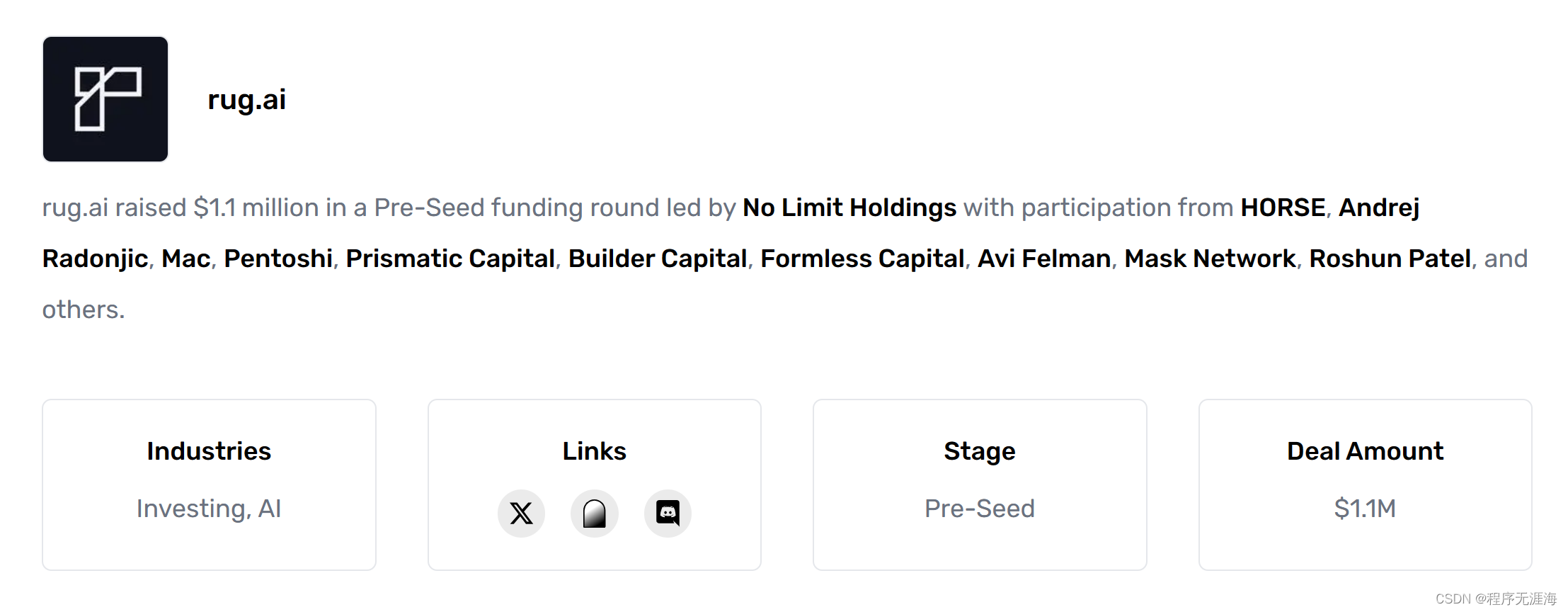The image size is (1568, 612).
Task: Click the Industries card heading
Action: [x=209, y=451]
